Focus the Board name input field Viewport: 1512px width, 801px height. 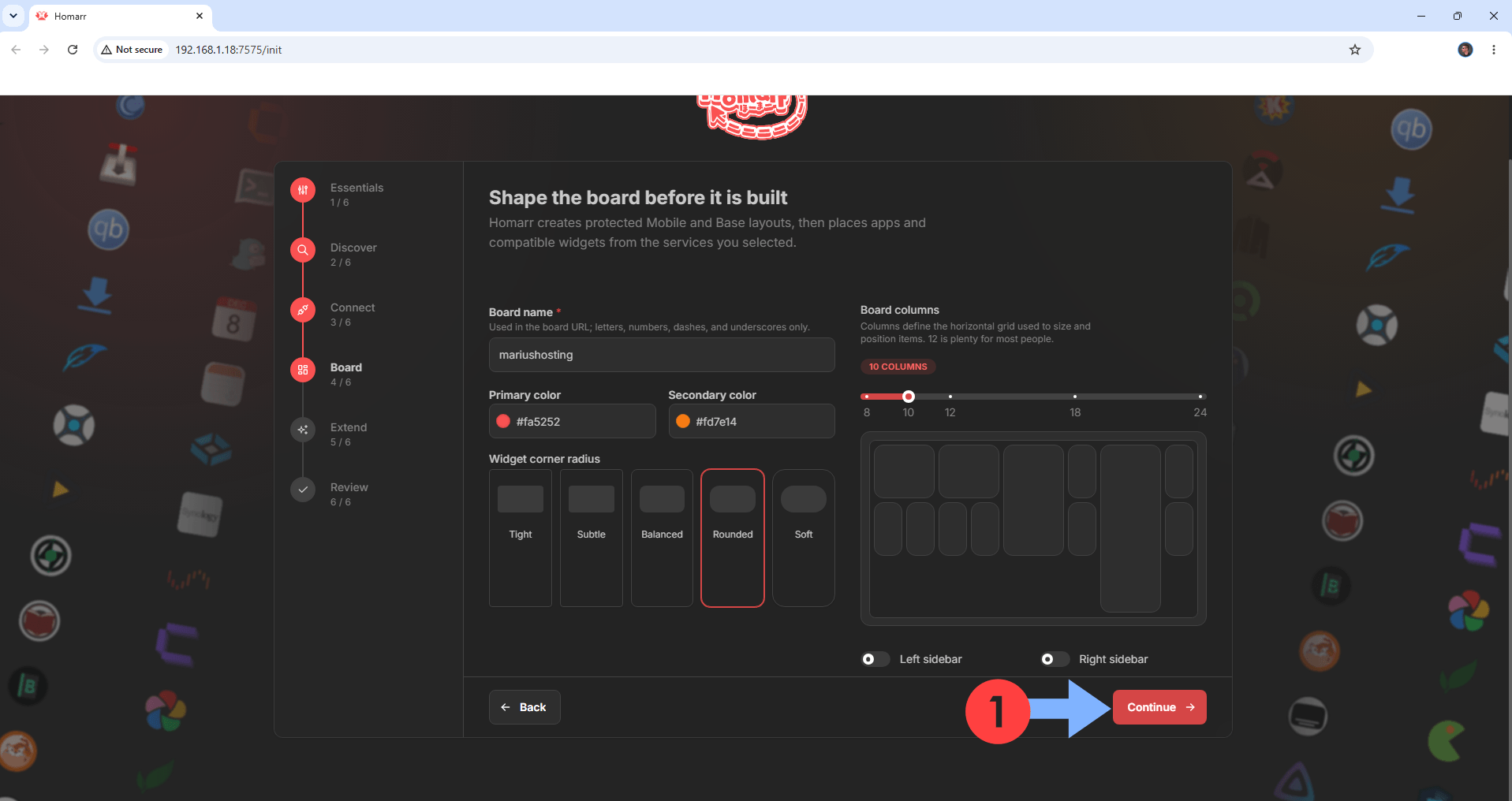(662, 355)
